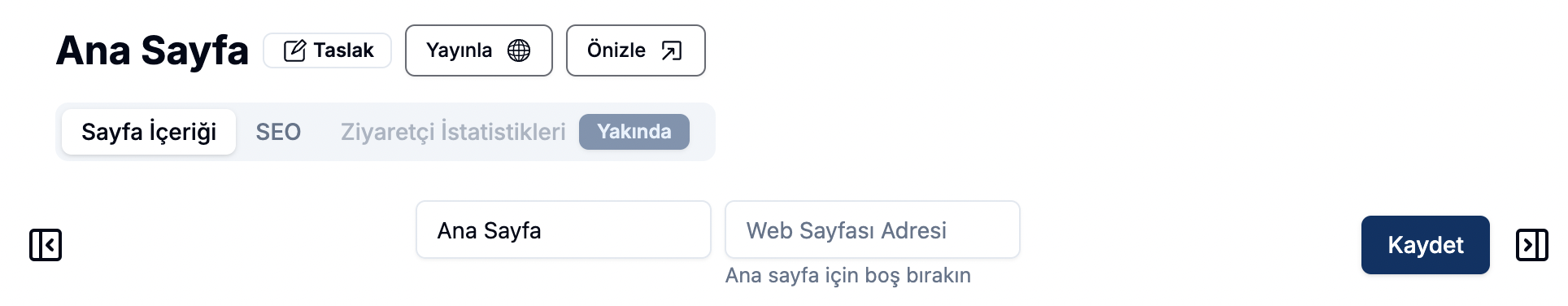Click the Önizle text label
This screenshot has width=1568, height=306.
click(616, 50)
